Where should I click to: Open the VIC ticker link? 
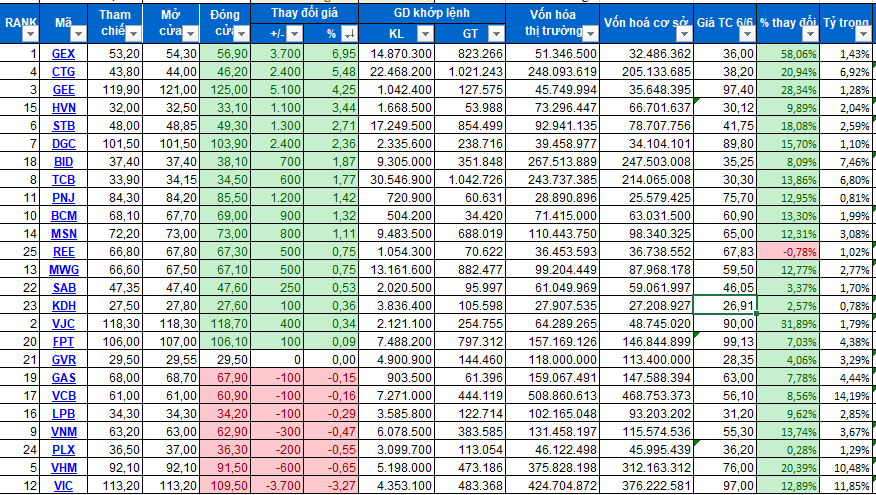click(x=63, y=486)
